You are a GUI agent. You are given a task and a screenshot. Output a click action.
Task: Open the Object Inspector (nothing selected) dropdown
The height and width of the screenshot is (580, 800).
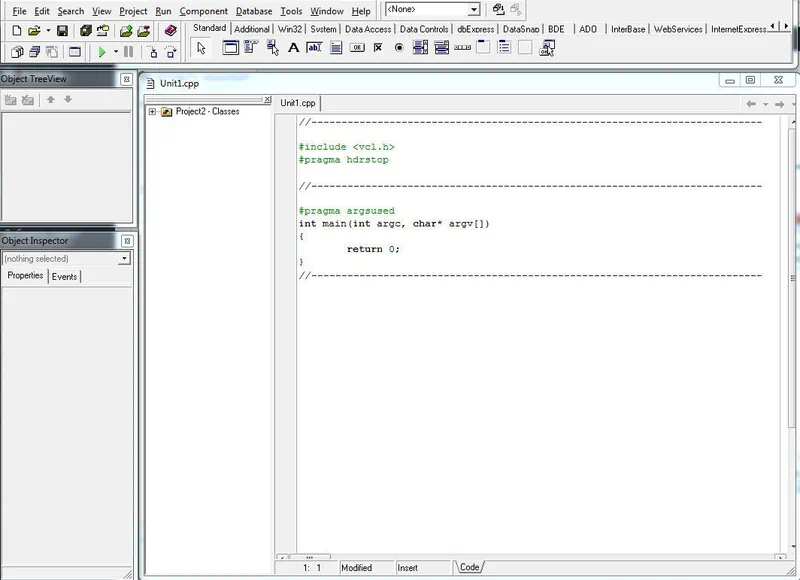tap(124, 259)
